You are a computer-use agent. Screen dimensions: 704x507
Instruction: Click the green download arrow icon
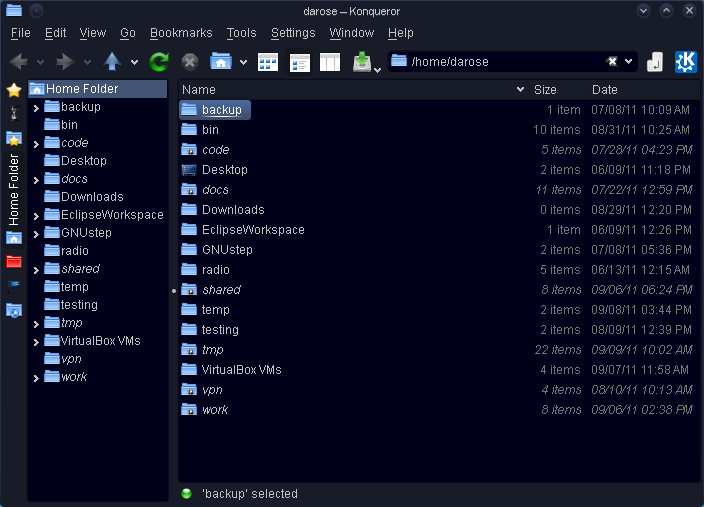[x=362, y=62]
